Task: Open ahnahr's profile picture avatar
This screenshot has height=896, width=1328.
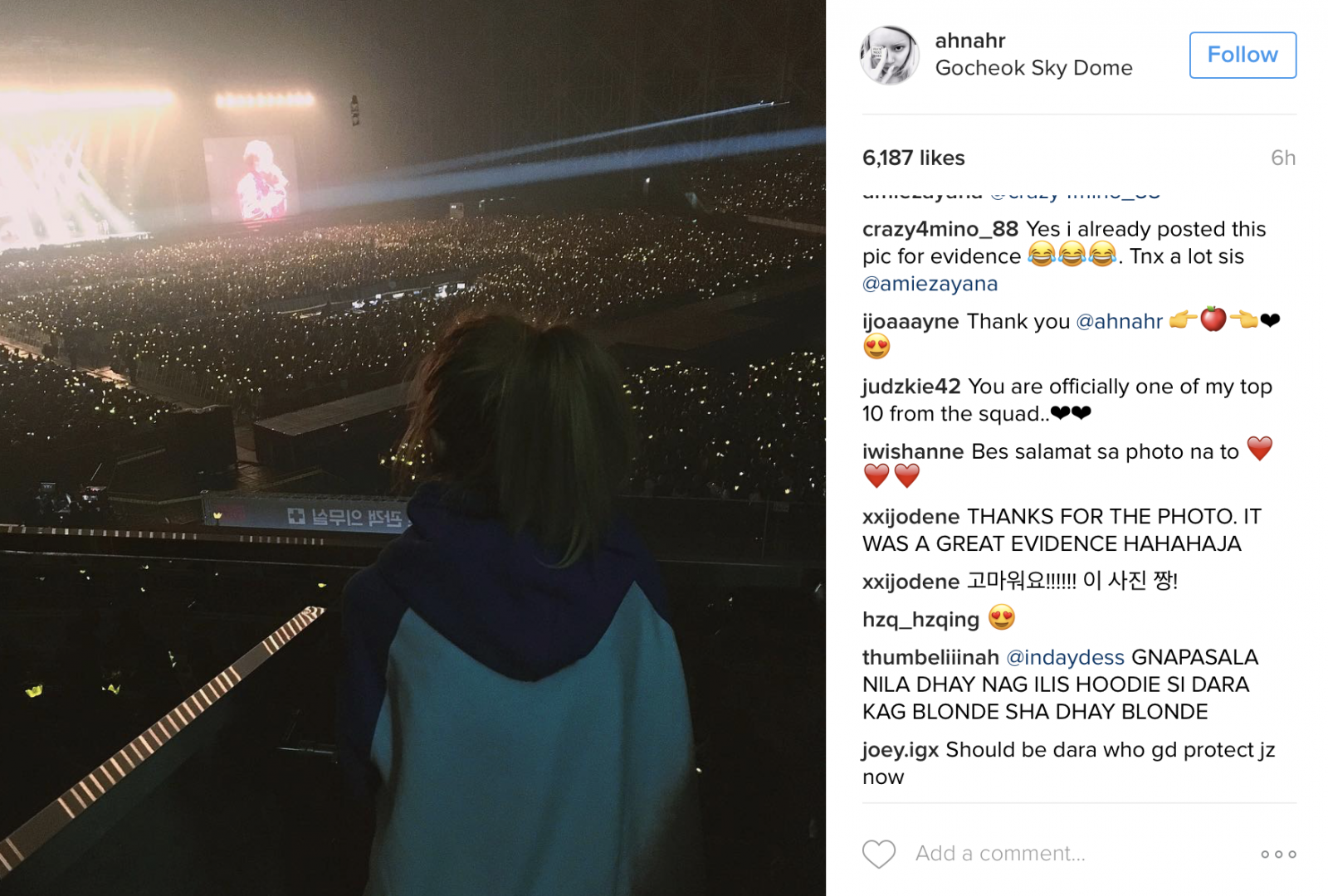Action: point(890,55)
